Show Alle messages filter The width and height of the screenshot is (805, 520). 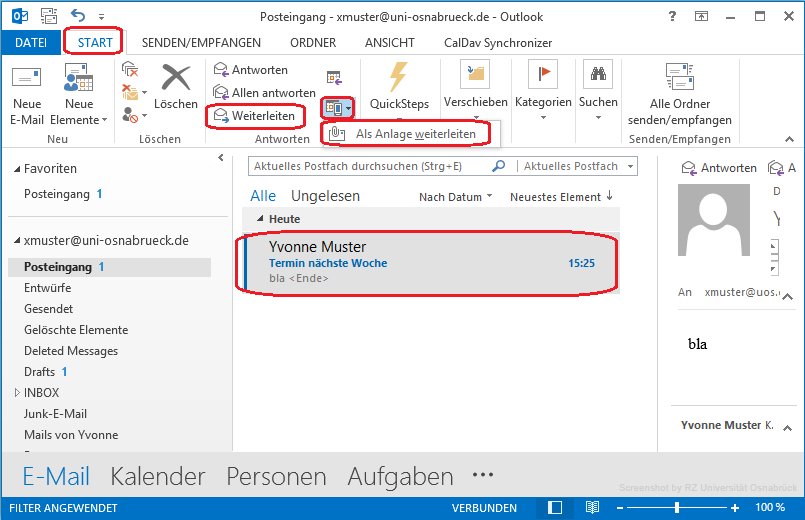pos(263,196)
